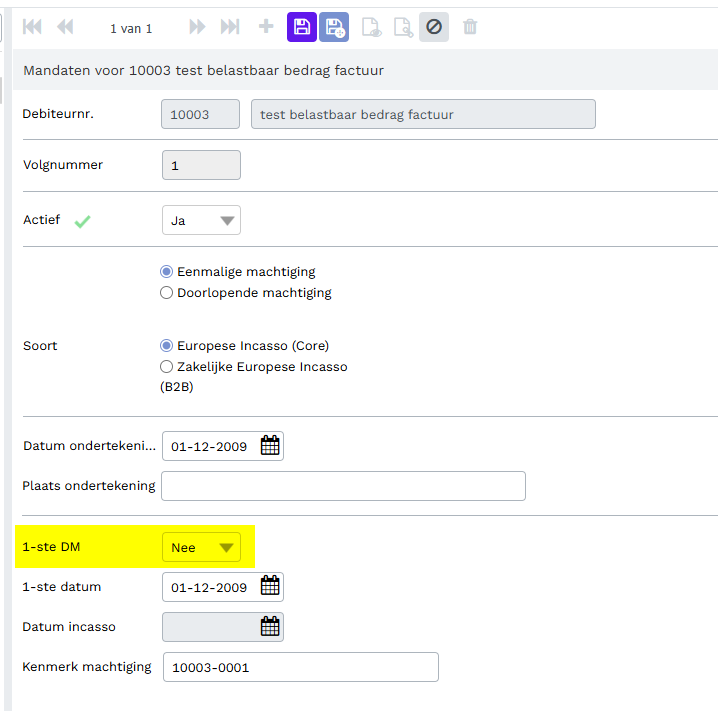The width and height of the screenshot is (718, 711).
Task: Open calendar picker for 1-ste datum
Action: [x=270, y=587]
